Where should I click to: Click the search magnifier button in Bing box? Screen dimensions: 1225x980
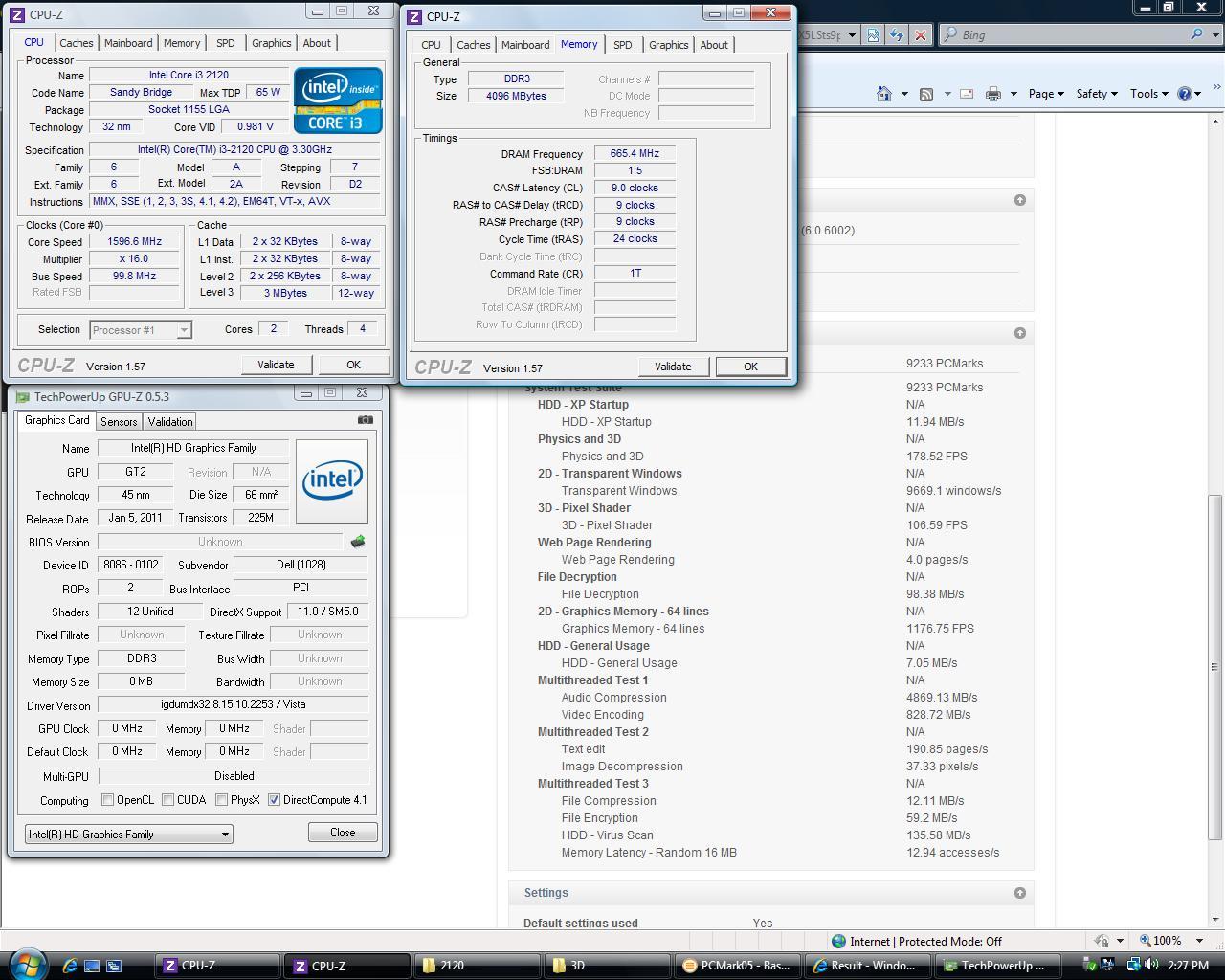click(x=1196, y=34)
